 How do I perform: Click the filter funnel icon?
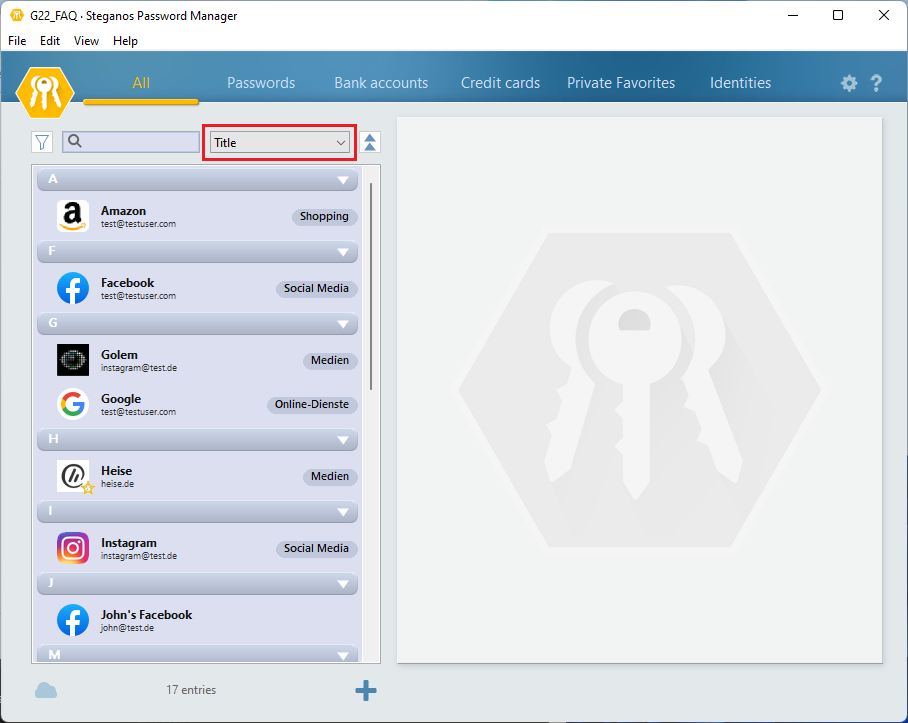(42, 142)
